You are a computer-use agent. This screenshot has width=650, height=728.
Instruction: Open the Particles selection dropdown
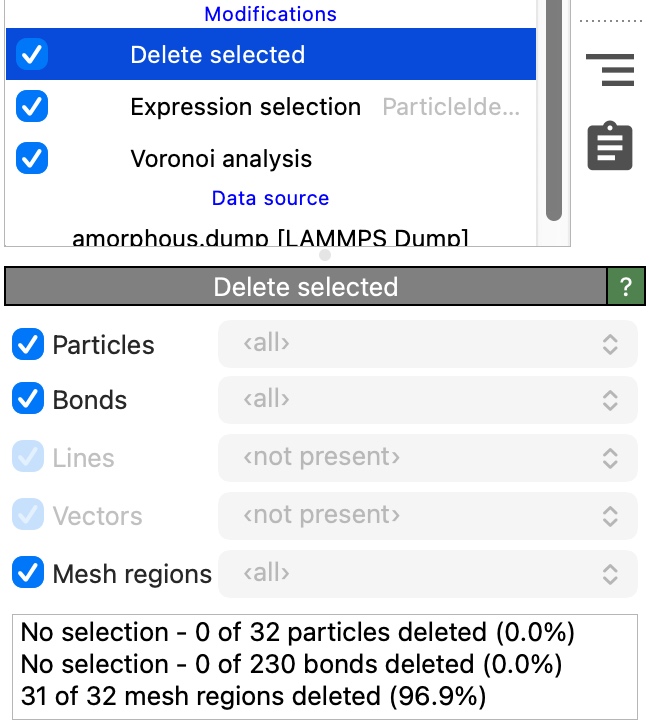[427, 345]
